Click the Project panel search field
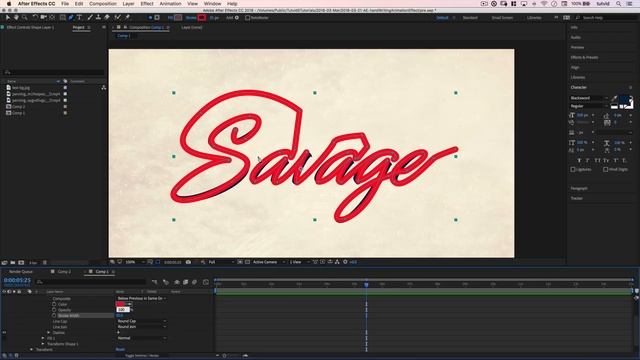 click(x=53, y=72)
